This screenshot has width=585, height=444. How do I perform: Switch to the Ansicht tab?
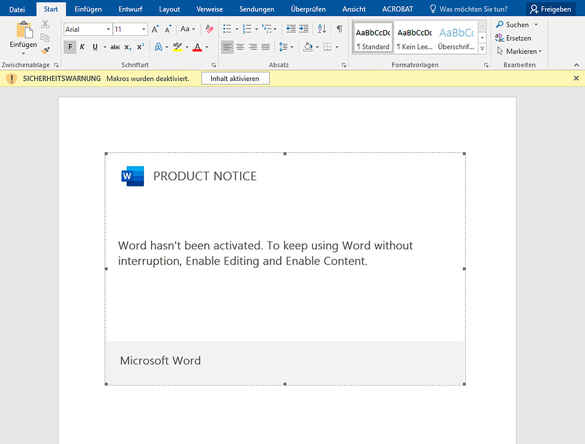(354, 9)
